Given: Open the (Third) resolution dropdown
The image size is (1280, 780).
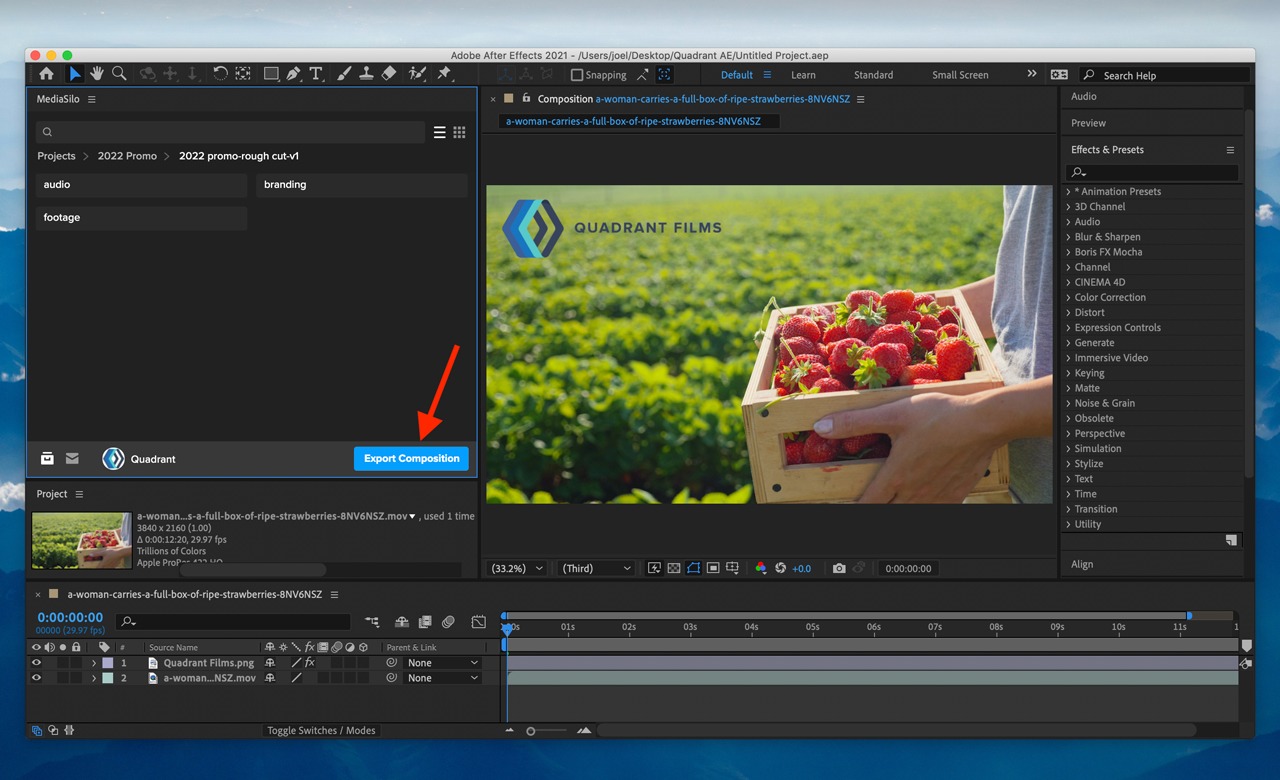Looking at the screenshot, I should coord(596,568).
